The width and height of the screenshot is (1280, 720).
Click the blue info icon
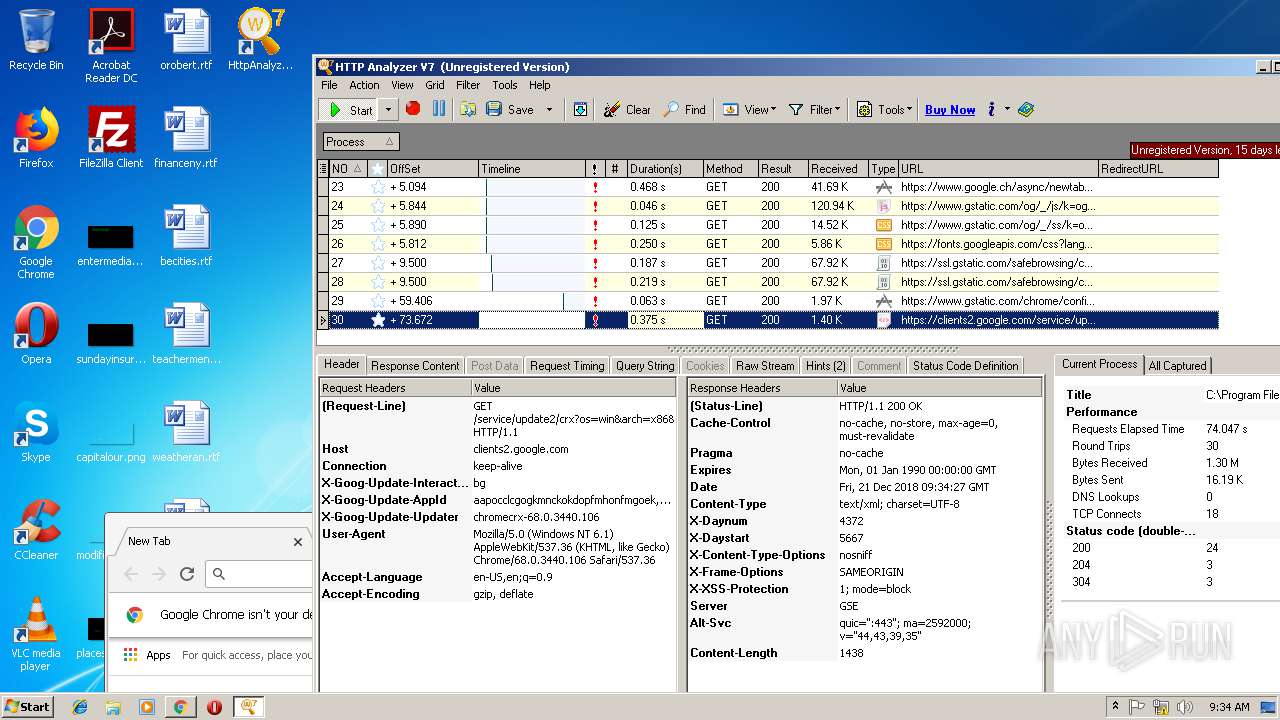(x=991, y=109)
